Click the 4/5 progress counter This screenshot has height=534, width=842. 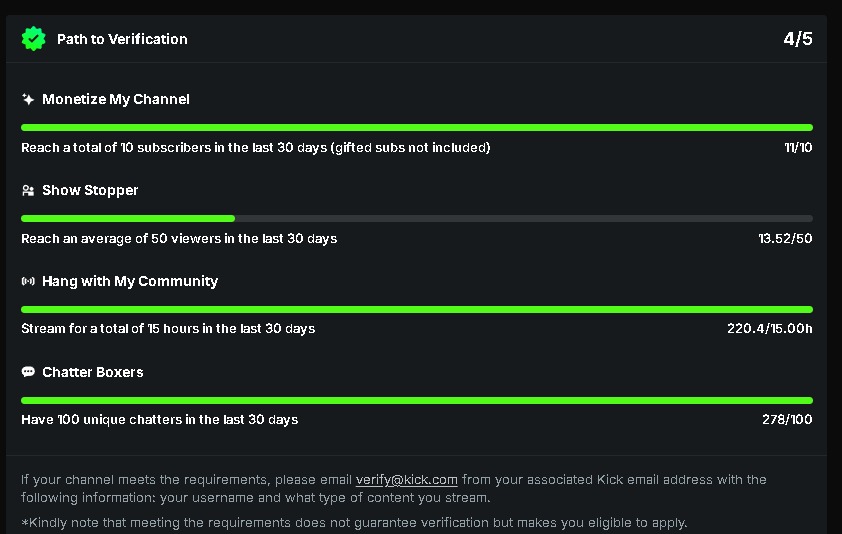pyautogui.click(x=798, y=39)
